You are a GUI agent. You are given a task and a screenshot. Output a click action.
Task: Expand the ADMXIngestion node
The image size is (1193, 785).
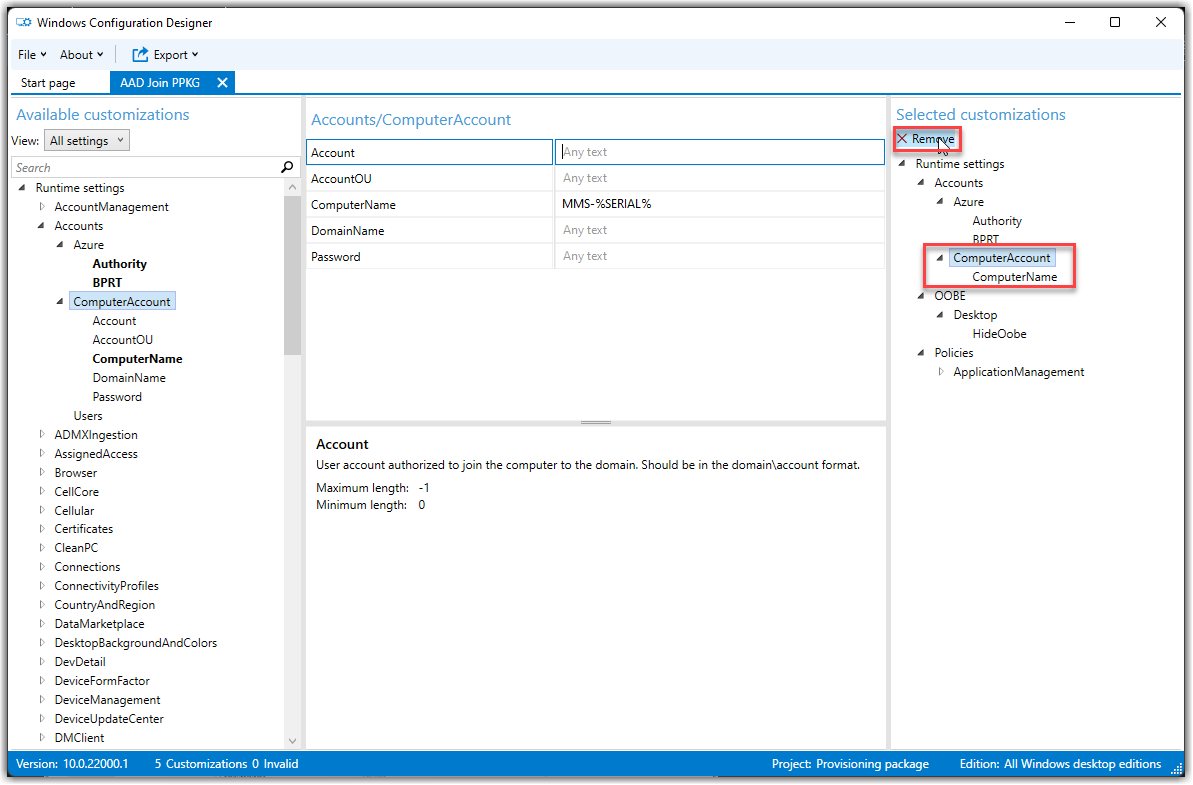point(42,434)
